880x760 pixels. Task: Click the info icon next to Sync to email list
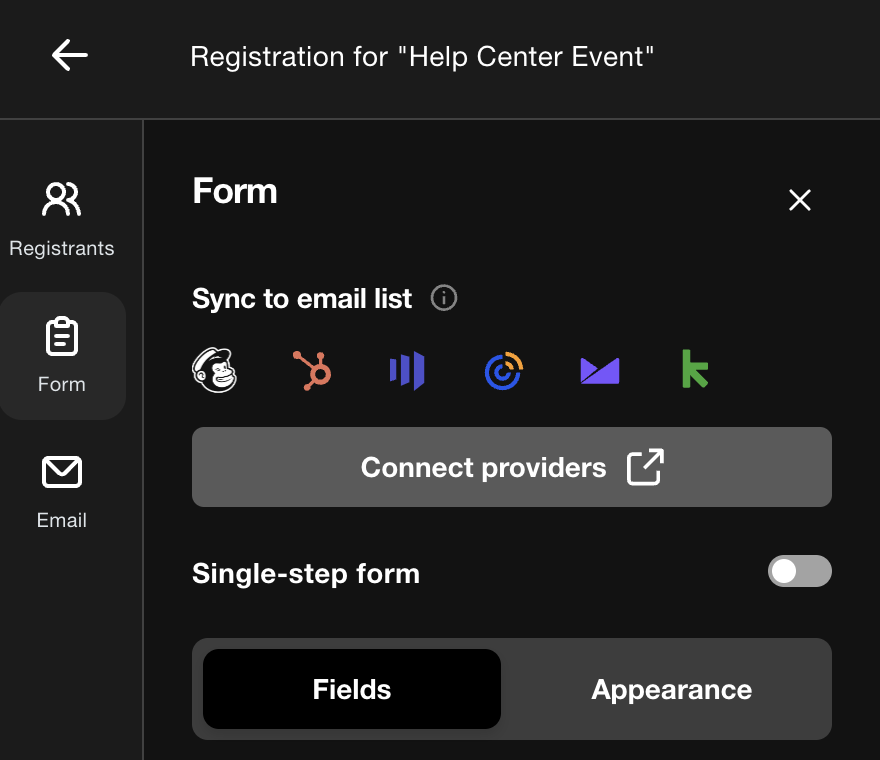pyautogui.click(x=443, y=297)
